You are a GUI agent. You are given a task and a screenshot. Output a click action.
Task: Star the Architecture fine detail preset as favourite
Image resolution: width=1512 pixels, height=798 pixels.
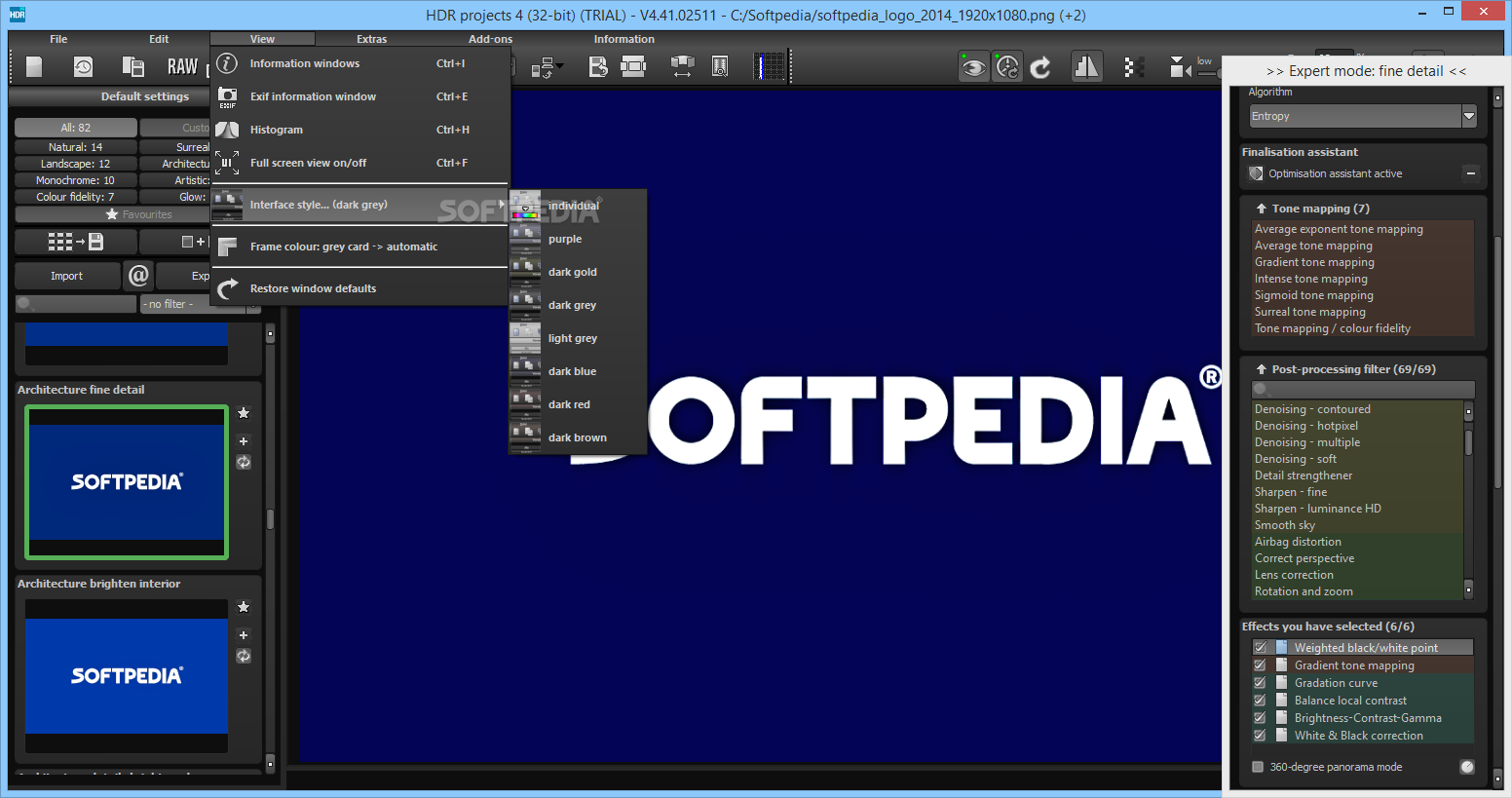[244, 413]
